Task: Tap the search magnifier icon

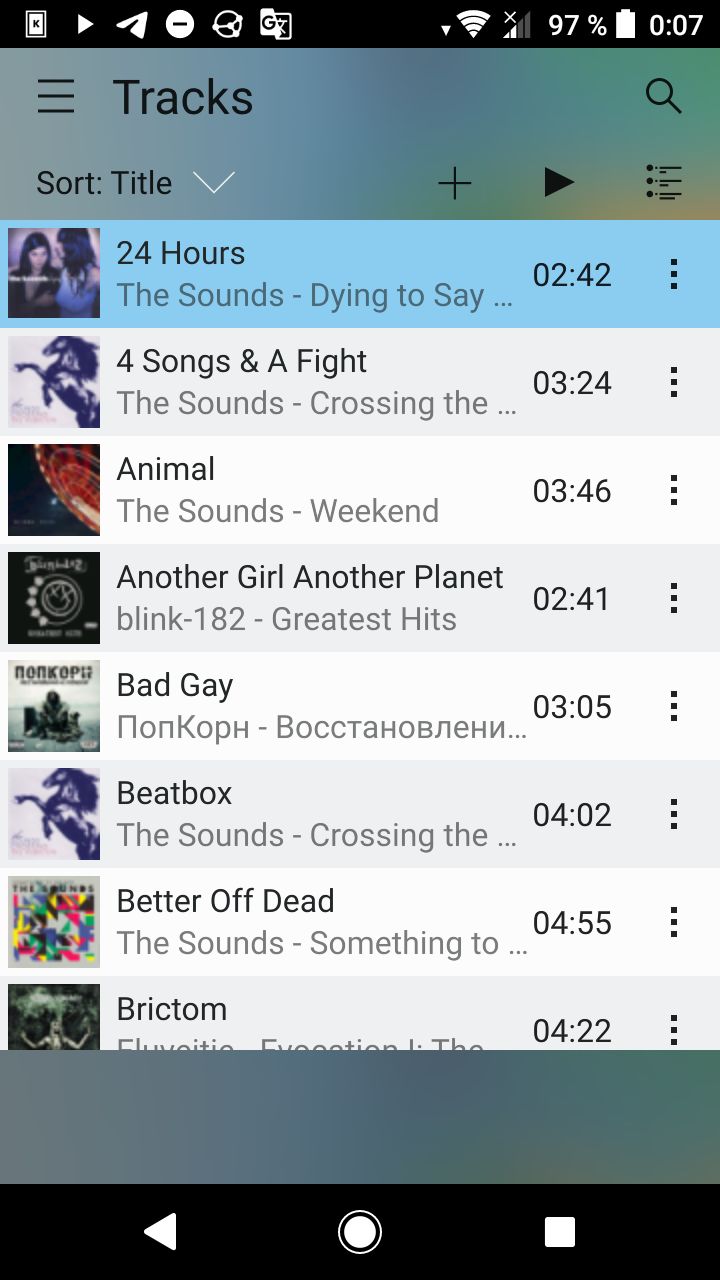Action: click(x=663, y=97)
